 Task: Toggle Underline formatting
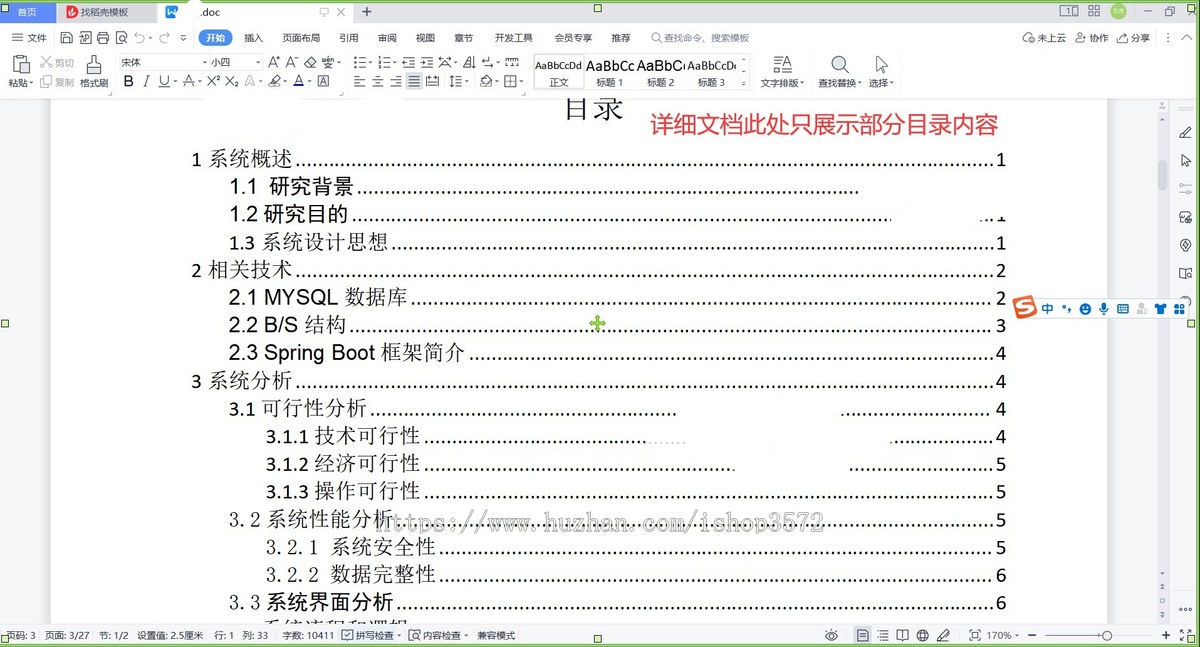pos(163,82)
